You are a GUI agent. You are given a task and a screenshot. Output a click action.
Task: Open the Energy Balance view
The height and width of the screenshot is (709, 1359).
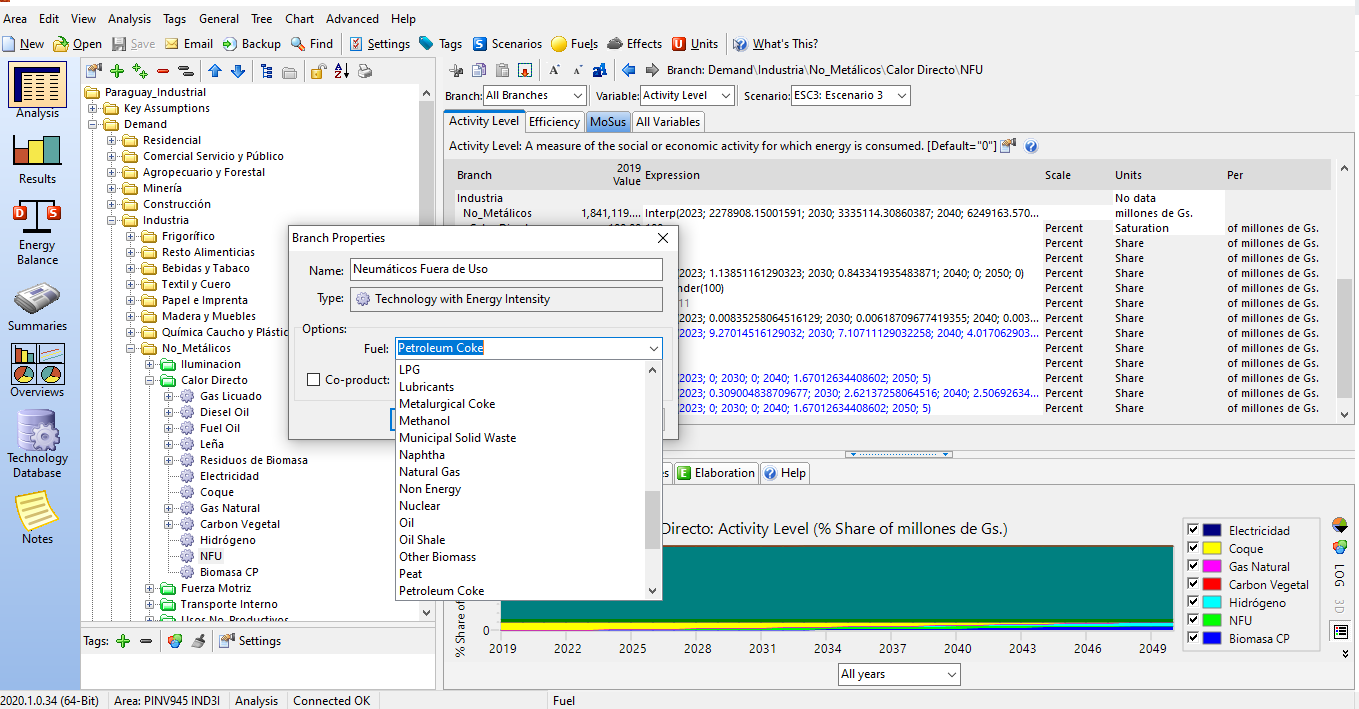(38, 232)
